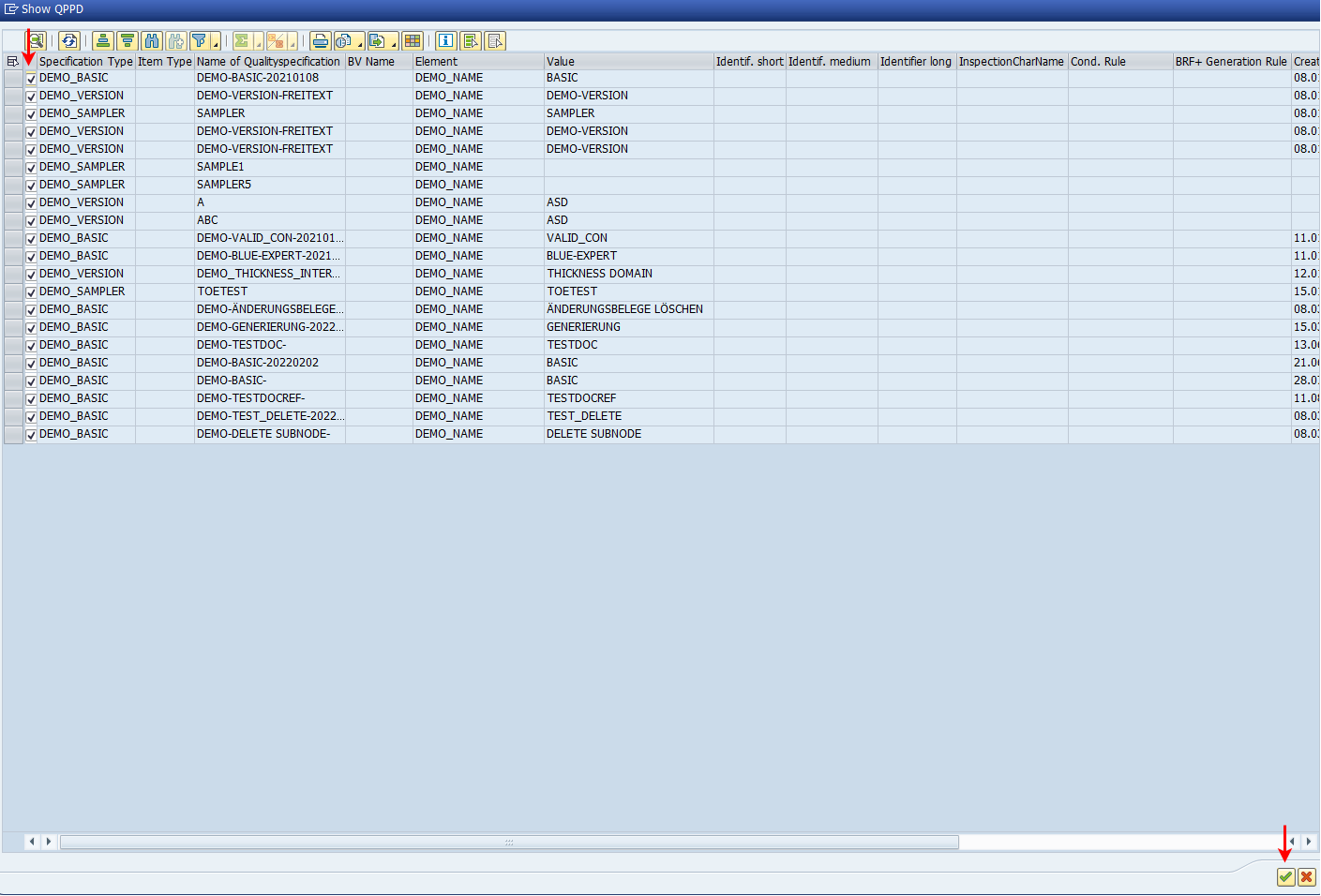Sort rows in descending order
The height and width of the screenshot is (896, 1321).
(x=128, y=41)
